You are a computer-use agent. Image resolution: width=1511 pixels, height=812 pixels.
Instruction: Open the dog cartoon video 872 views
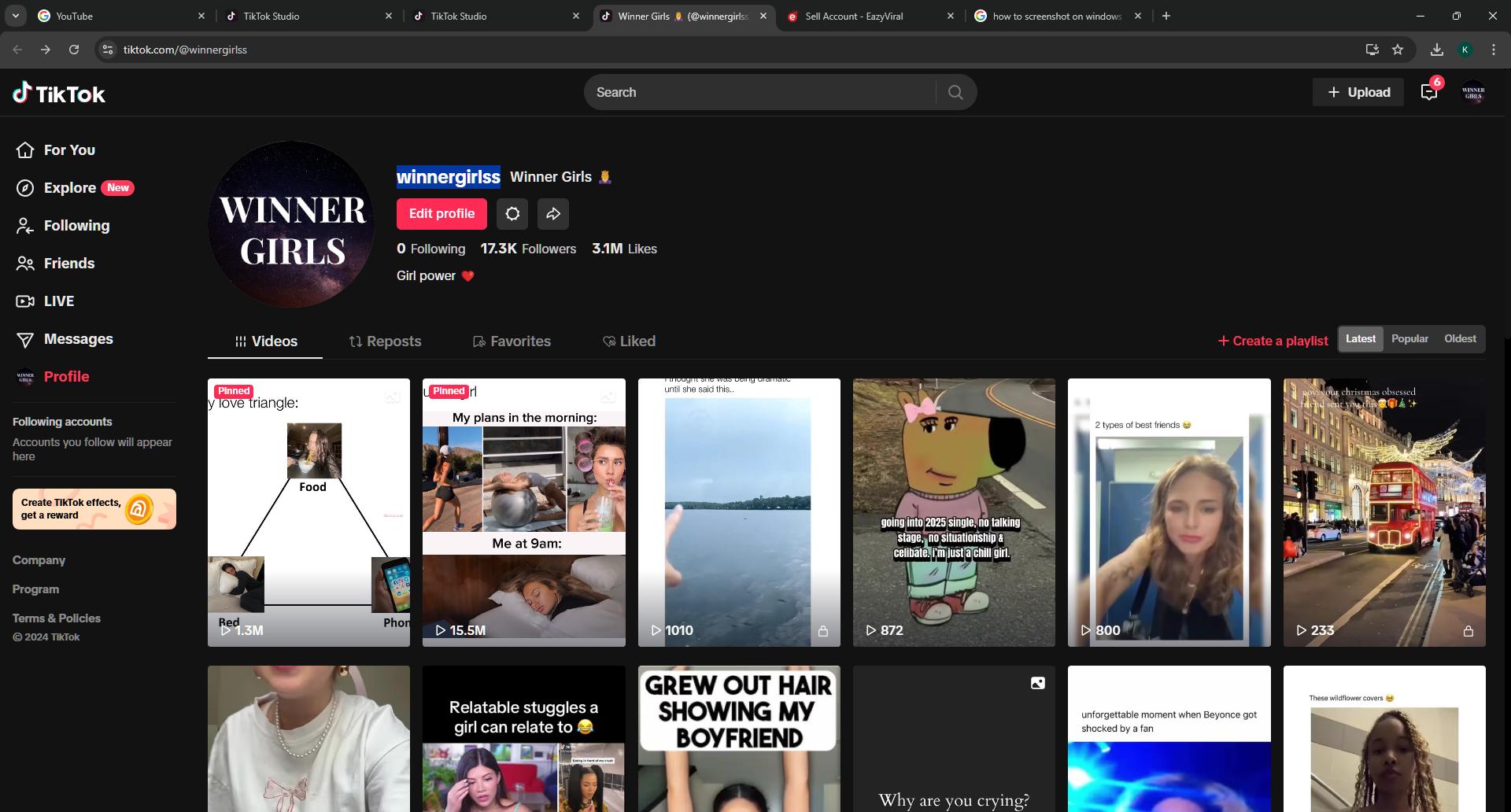954,512
